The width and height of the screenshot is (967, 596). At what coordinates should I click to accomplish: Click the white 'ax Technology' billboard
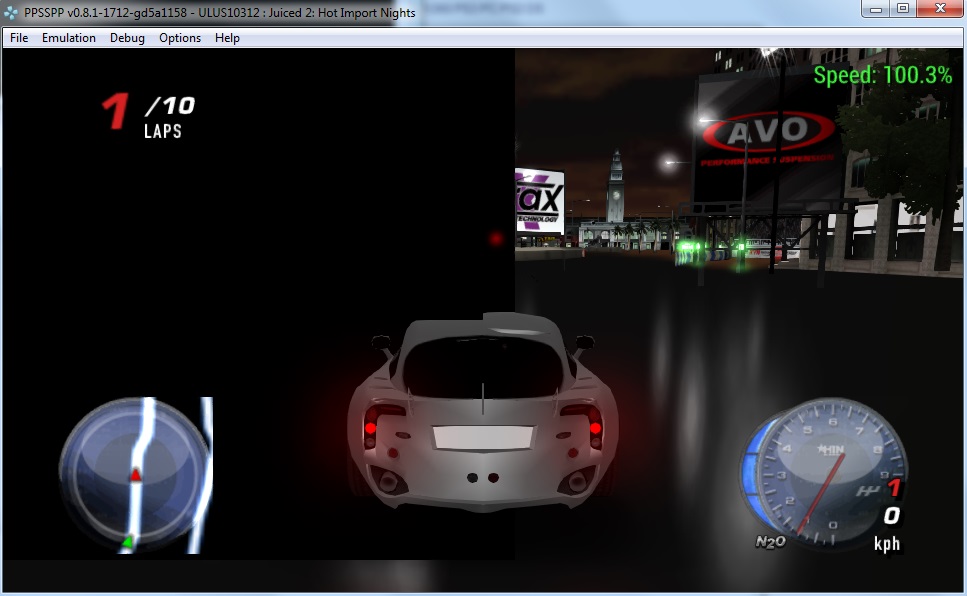point(540,201)
